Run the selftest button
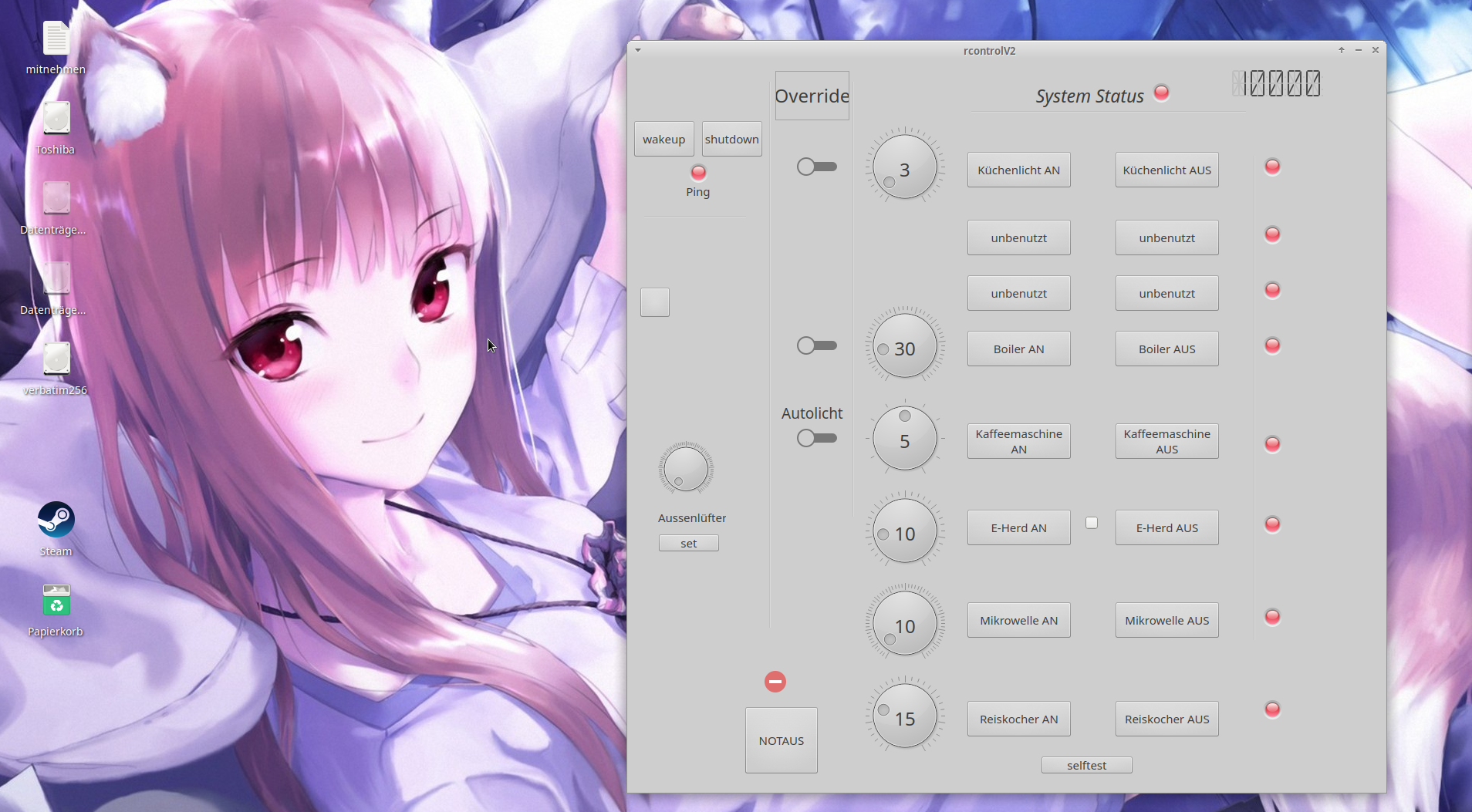 point(1087,765)
